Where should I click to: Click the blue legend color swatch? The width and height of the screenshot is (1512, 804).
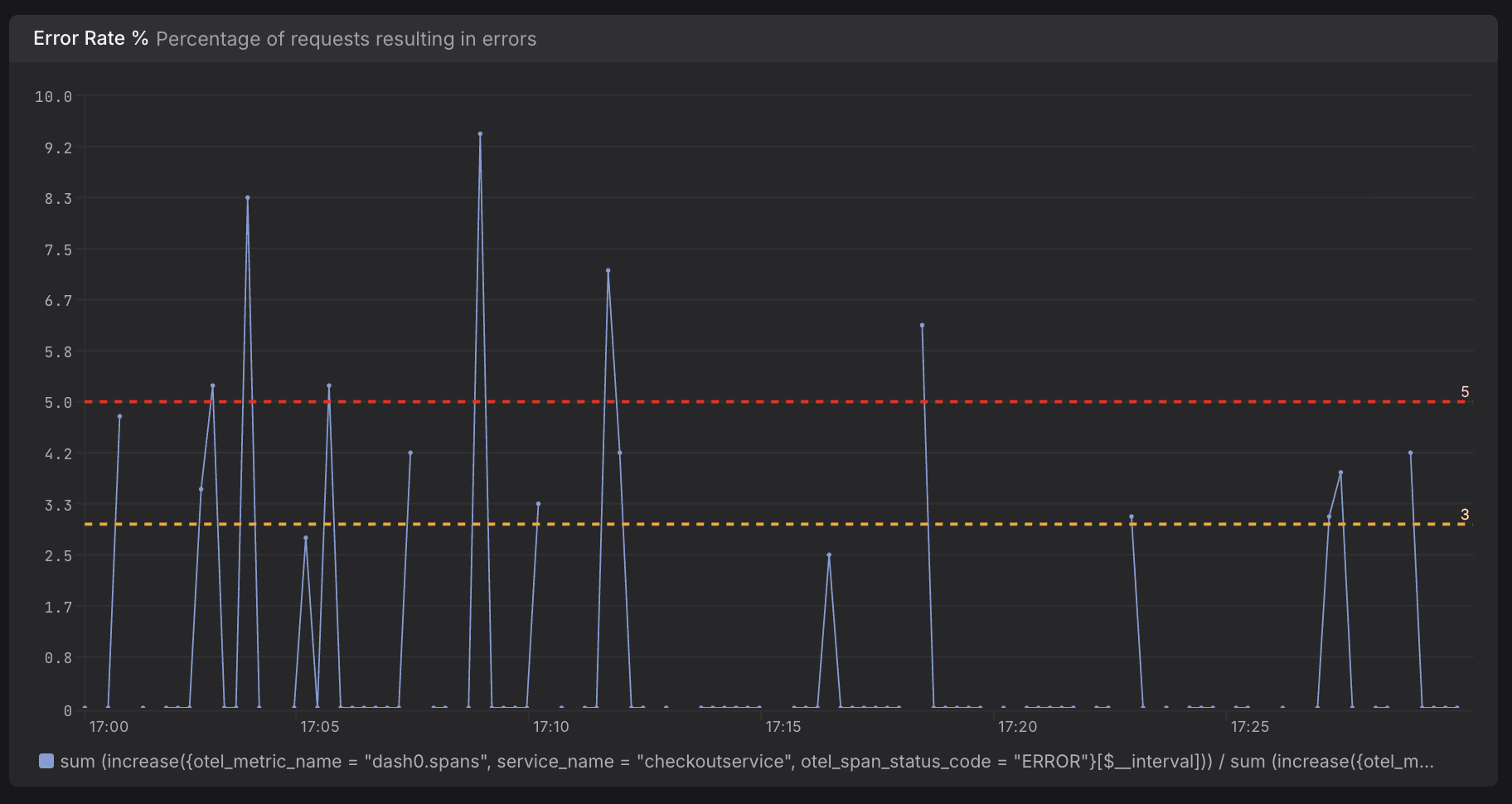click(46, 761)
